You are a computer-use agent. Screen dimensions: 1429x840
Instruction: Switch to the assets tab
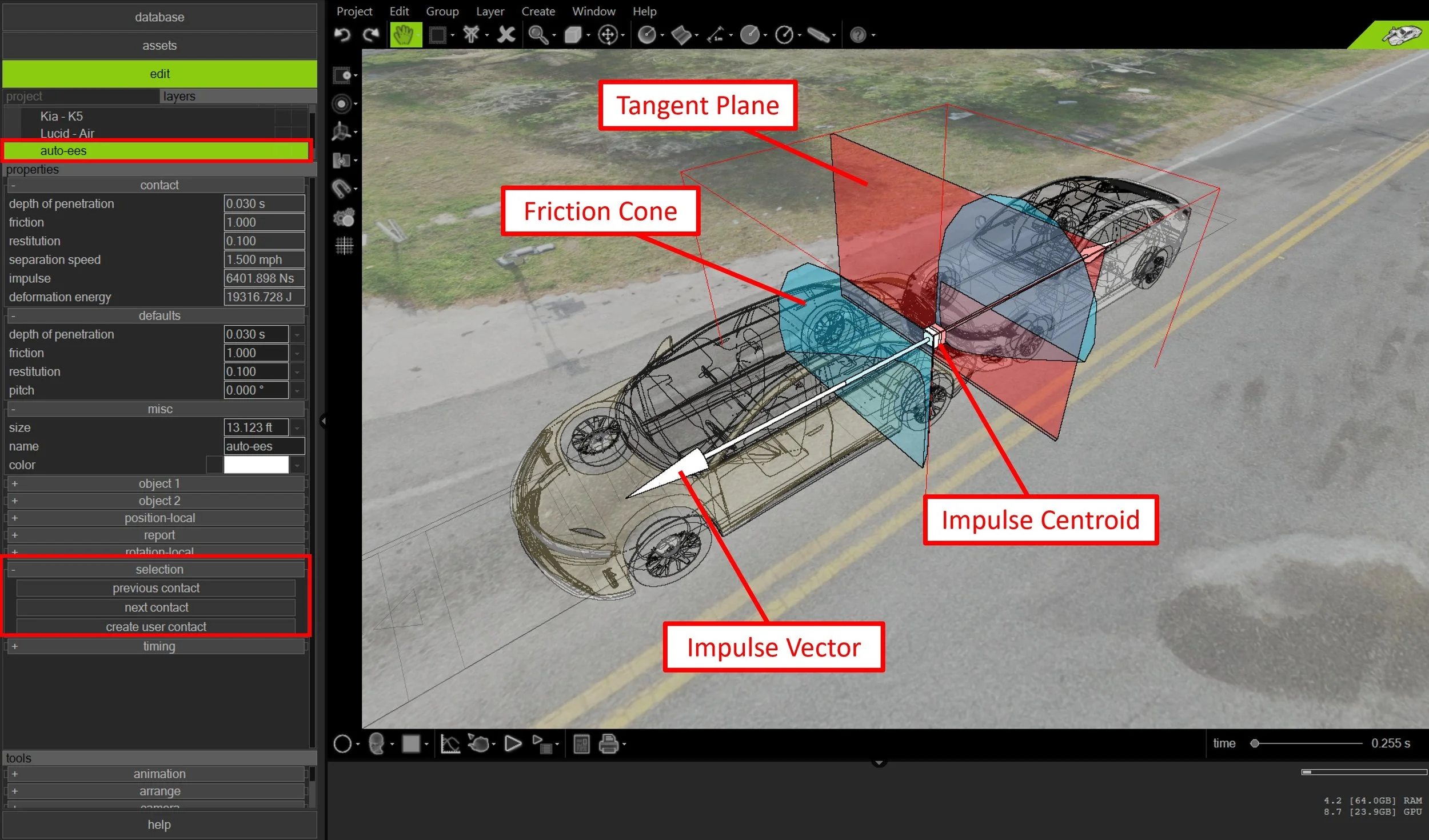coord(159,46)
